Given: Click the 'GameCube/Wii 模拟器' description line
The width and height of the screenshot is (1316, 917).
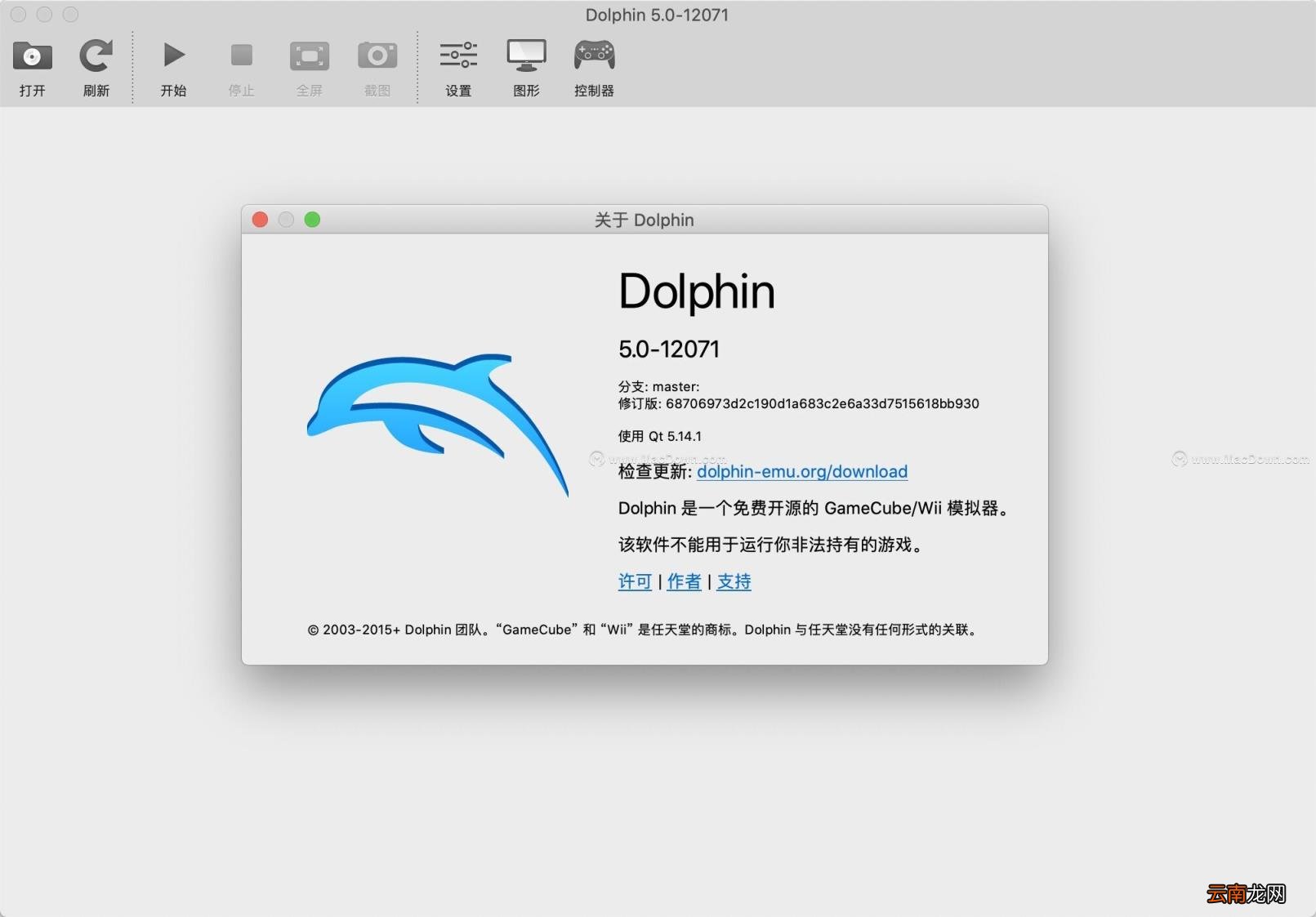Looking at the screenshot, I should [813, 508].
